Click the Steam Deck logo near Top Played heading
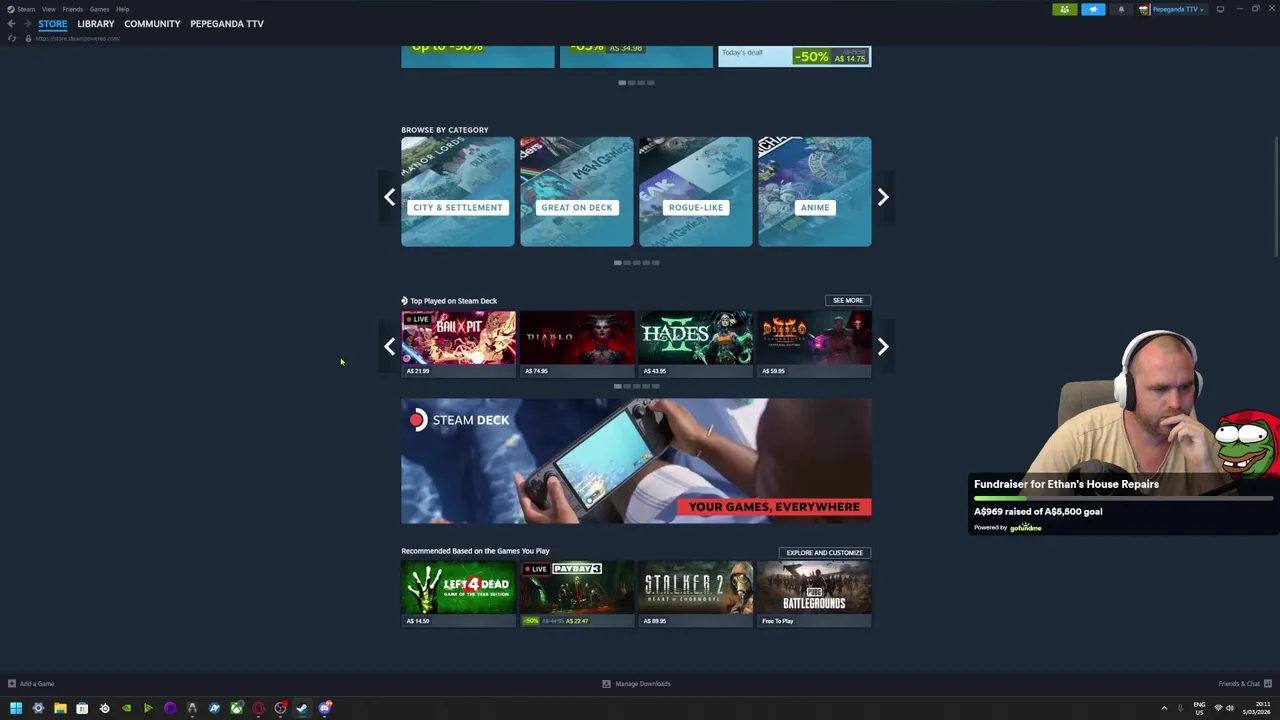 (x=404, y=301)
